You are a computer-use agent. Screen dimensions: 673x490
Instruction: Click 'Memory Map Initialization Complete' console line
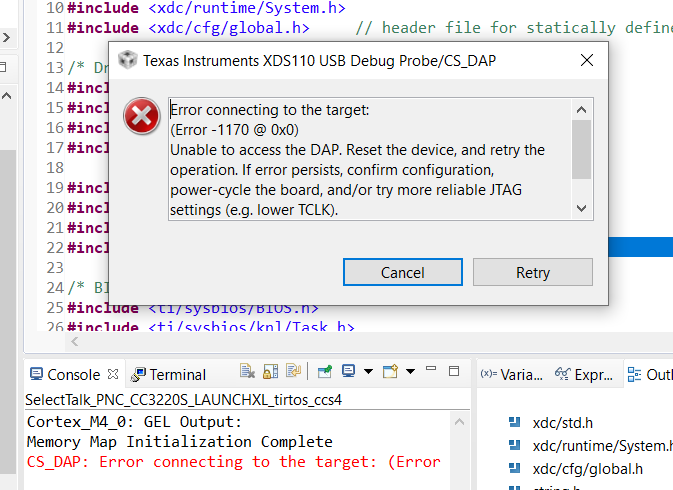[179, 442]
